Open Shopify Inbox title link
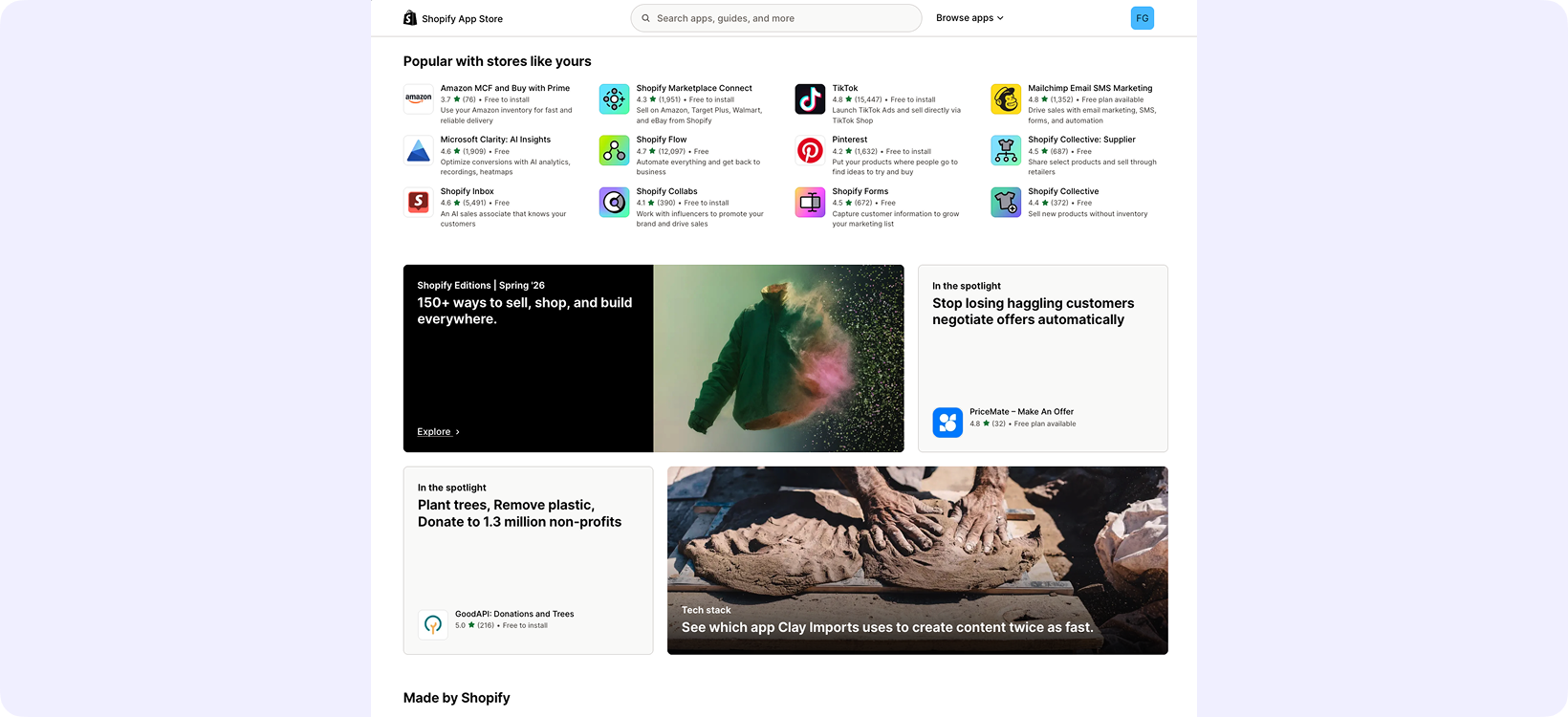This screenshot has width=1568, height=717. 468,191
